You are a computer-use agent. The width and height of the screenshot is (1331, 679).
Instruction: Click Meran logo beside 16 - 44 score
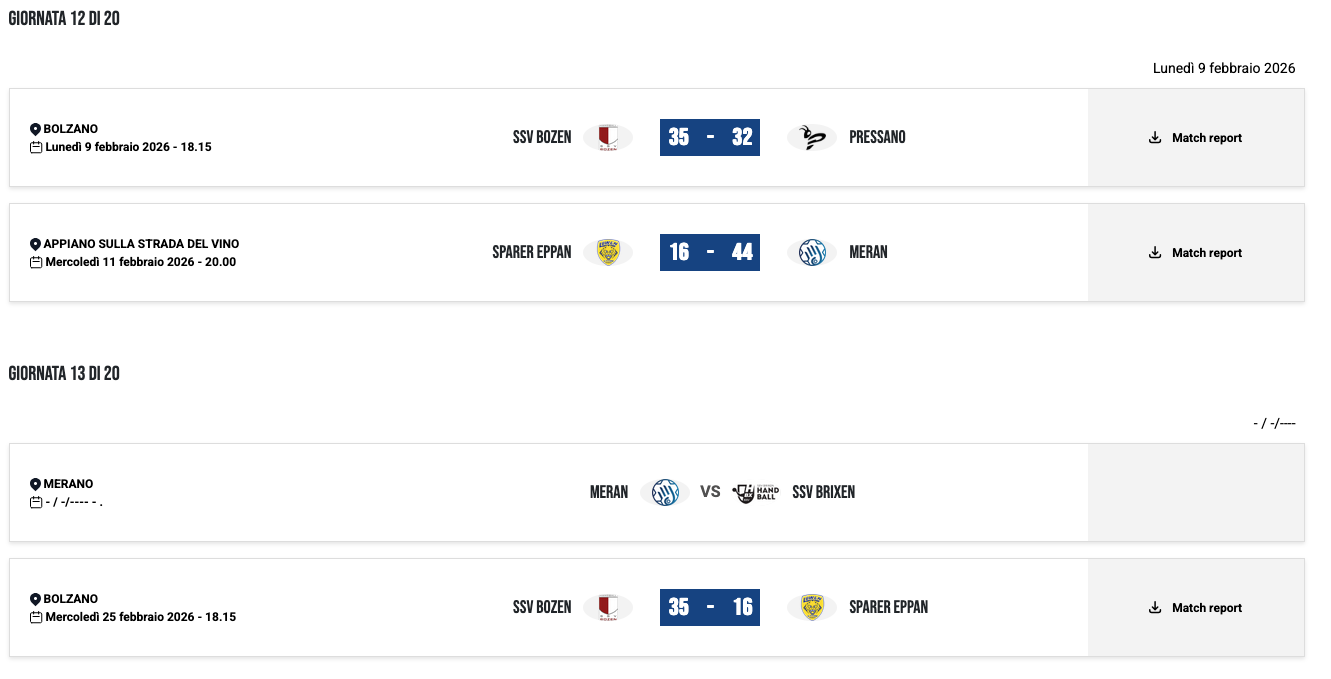811,252
